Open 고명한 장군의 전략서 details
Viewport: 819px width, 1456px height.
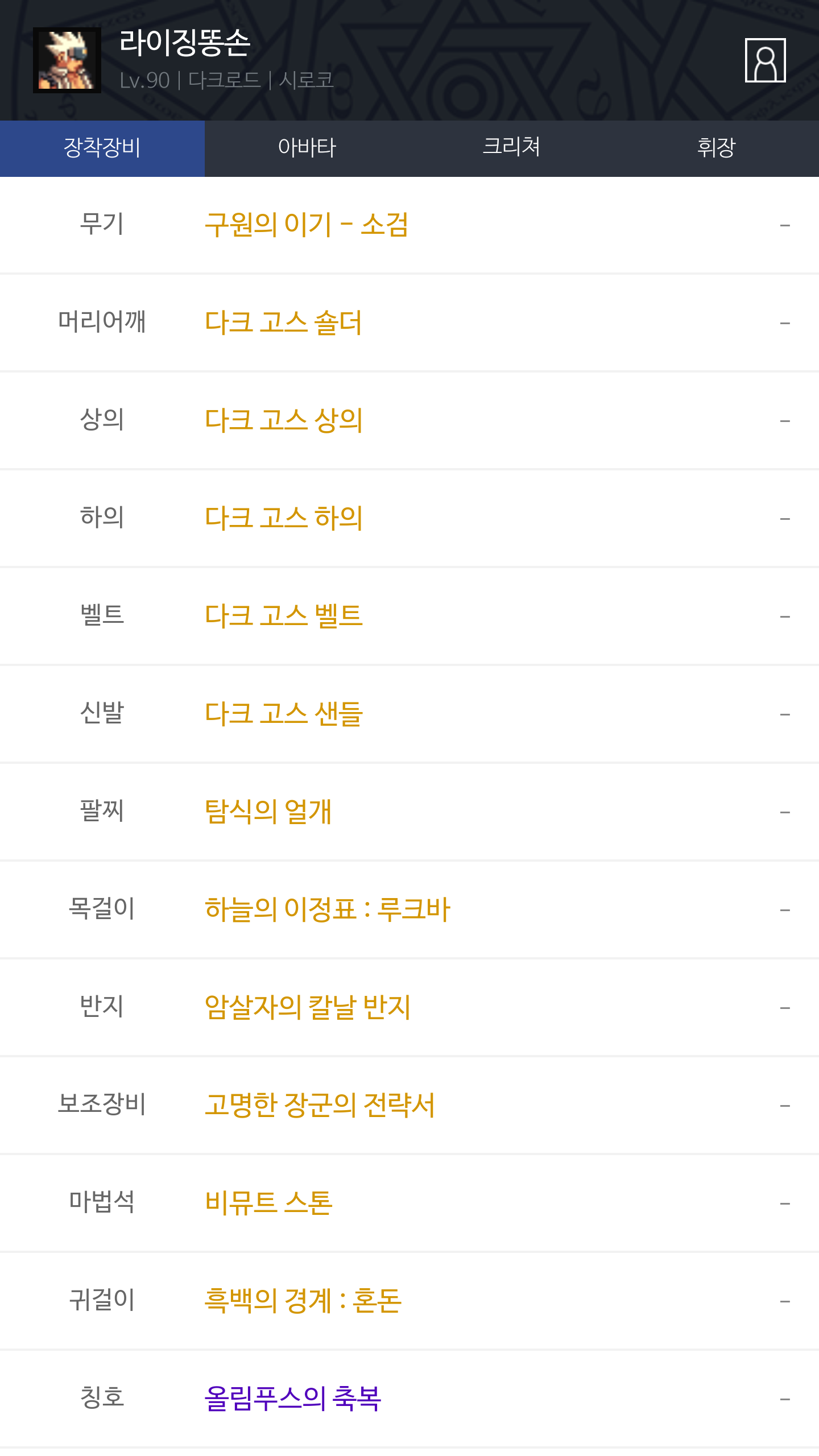coord(319,1105)
